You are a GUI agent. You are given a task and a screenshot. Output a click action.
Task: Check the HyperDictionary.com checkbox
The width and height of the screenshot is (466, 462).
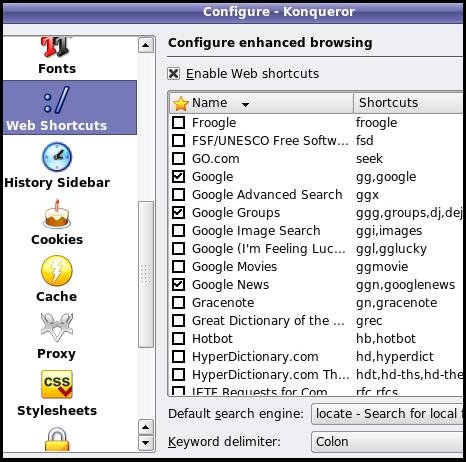click(x=178, y=356)
